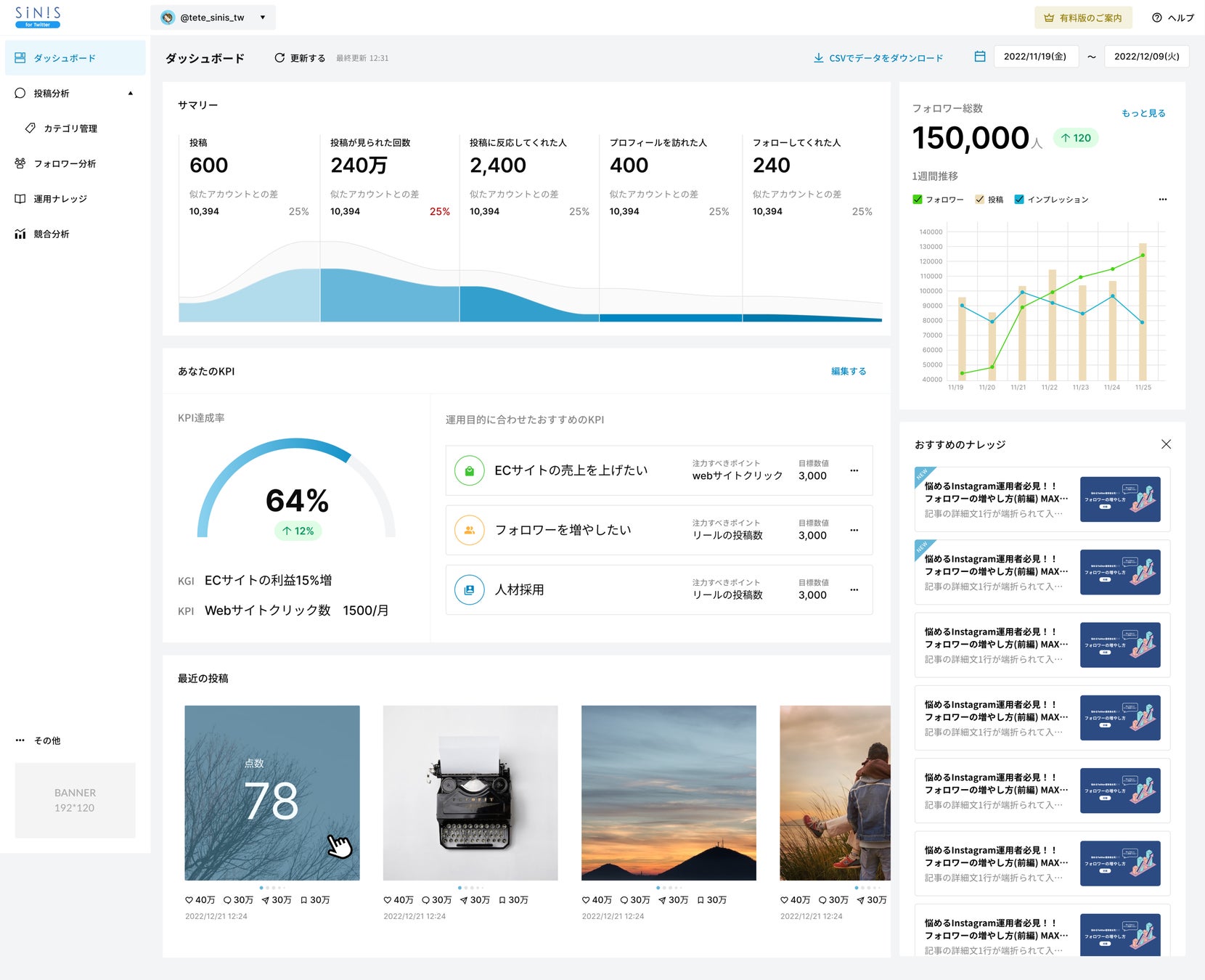
Task: Click the like heart icon under typewriter post
Action: pyautogui.click(x=388, y=900)
